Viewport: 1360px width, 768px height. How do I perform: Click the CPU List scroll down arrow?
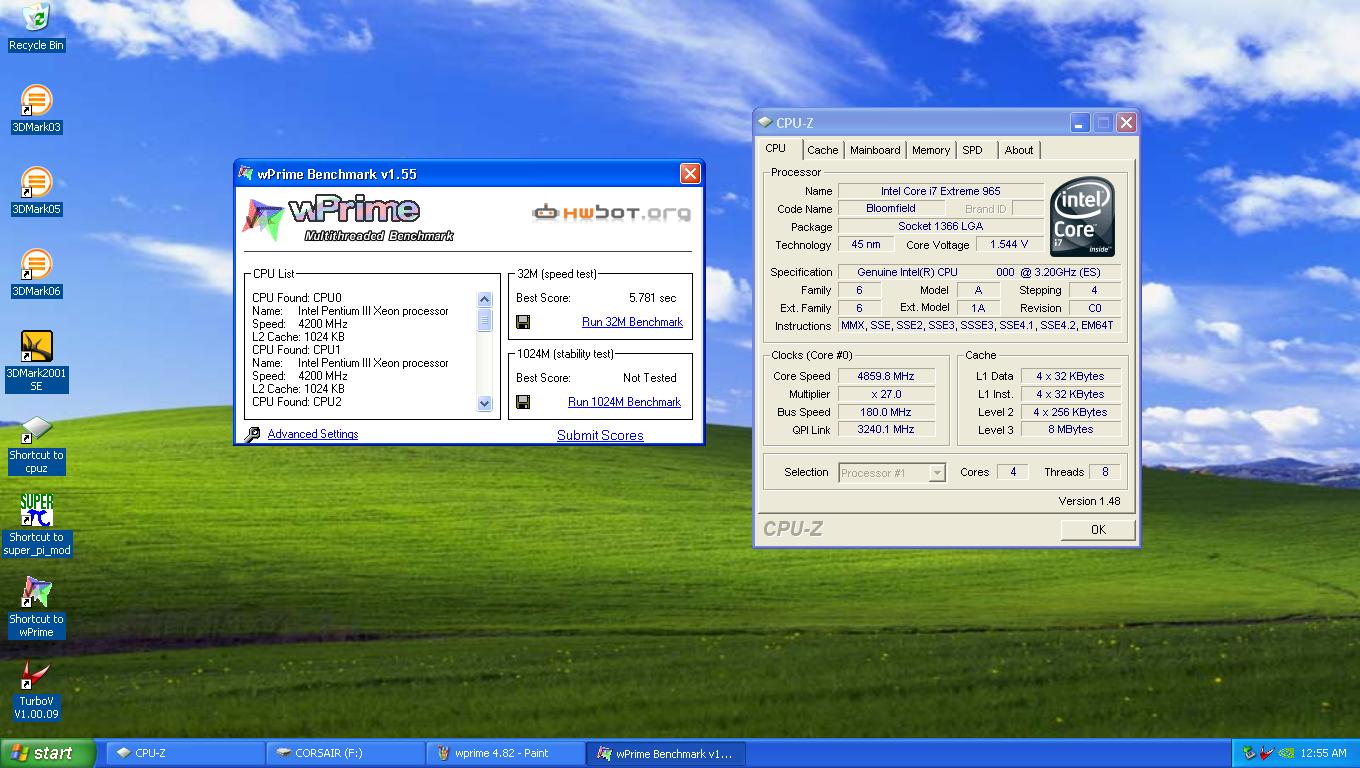pos(485,403)
